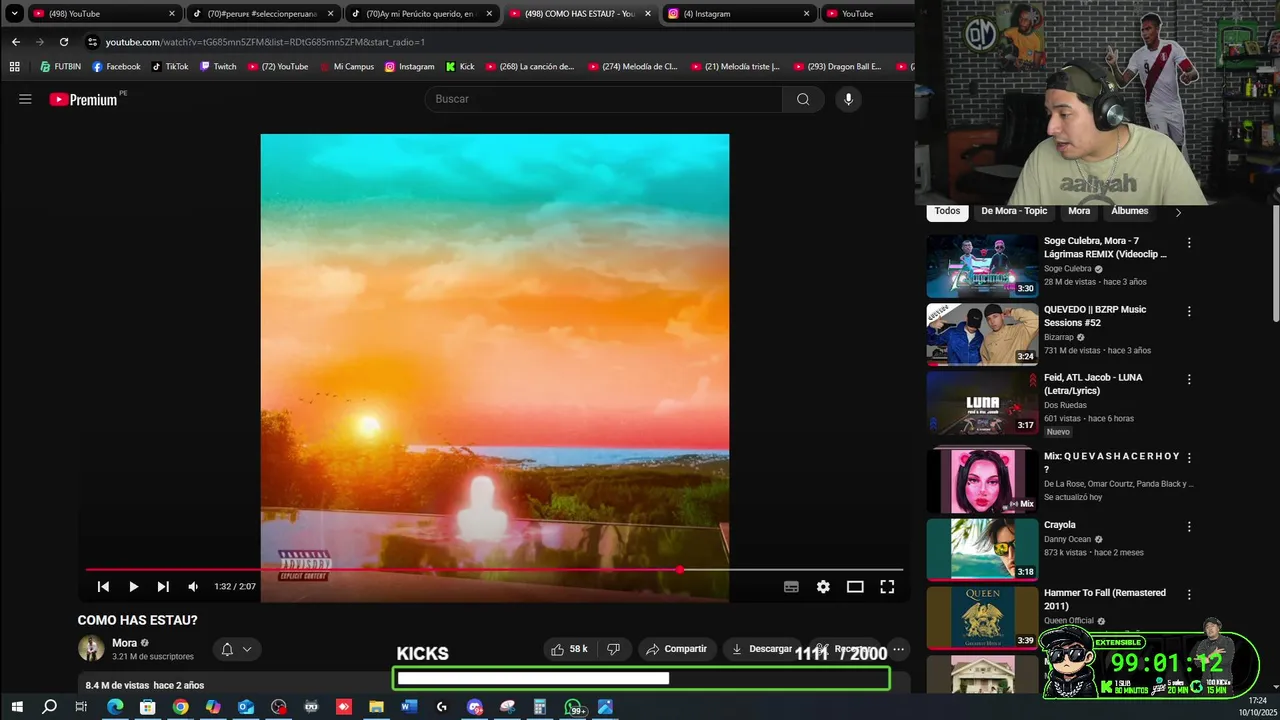Open Mora channel avatar
This screenshot has width=1280, height=720.
coord(91,648)
